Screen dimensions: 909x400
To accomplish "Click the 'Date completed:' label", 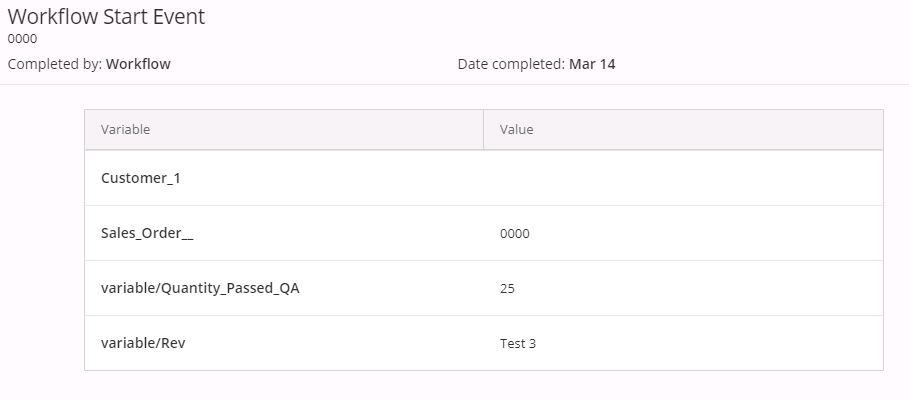I will coord(511,64).
